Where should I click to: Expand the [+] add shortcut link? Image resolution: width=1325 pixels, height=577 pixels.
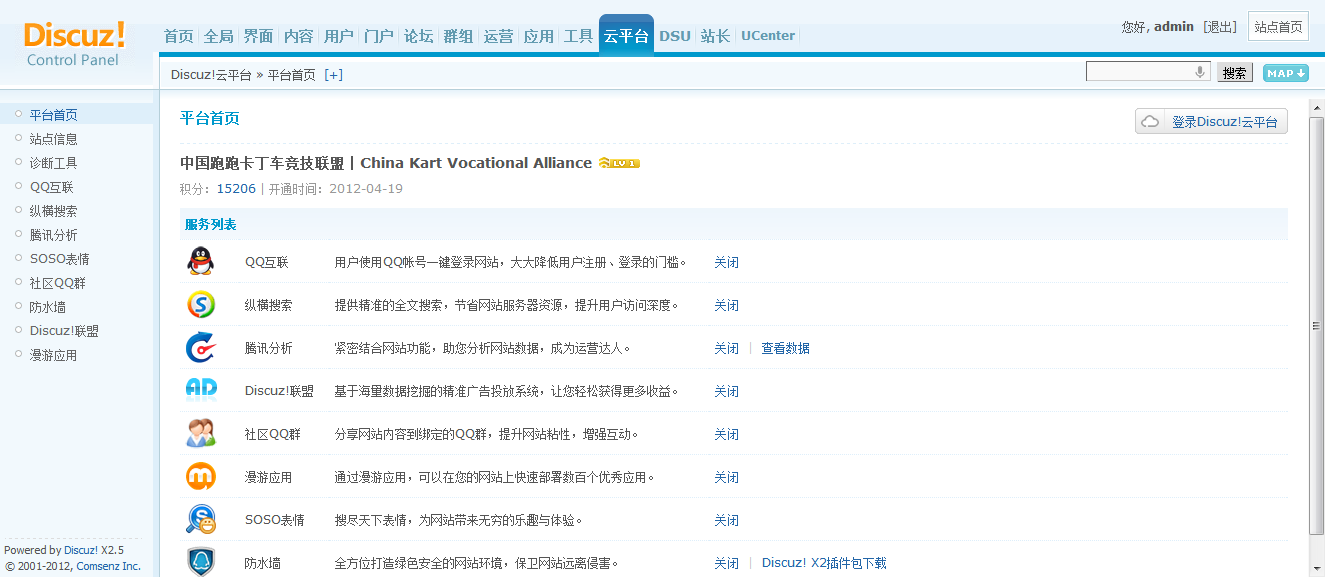pos(333,75)
